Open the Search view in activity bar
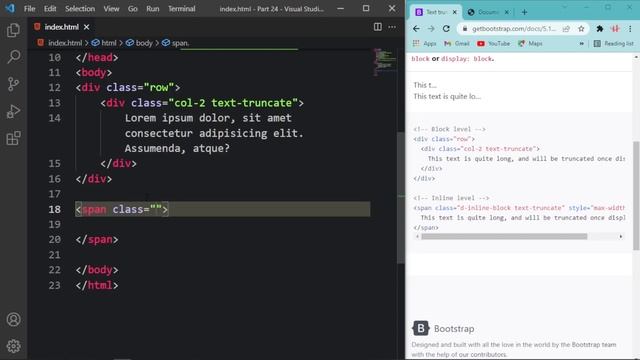This screenshot has width=640, height=360. click(x=13, y=57)
